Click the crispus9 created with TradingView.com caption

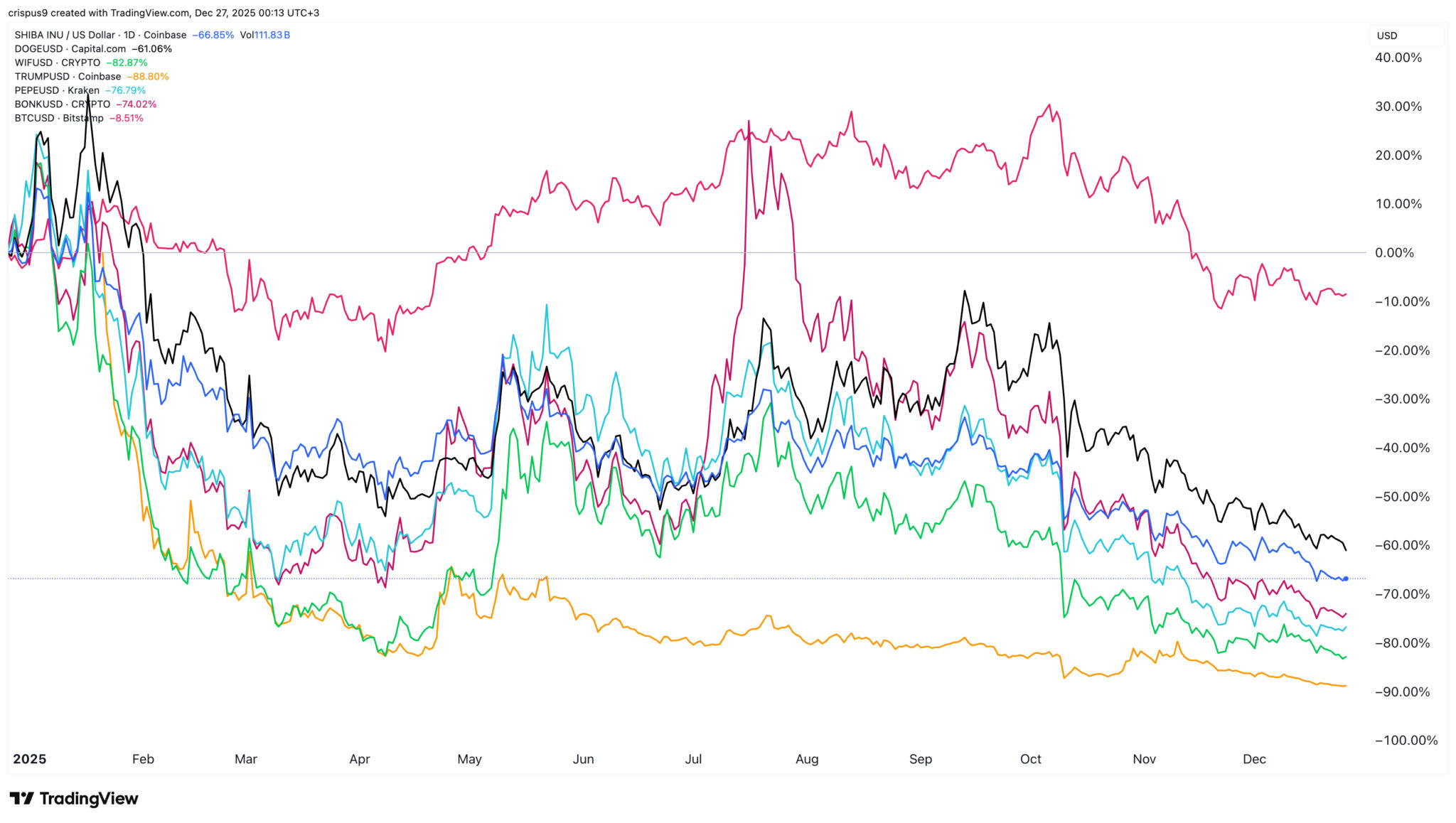164,13
